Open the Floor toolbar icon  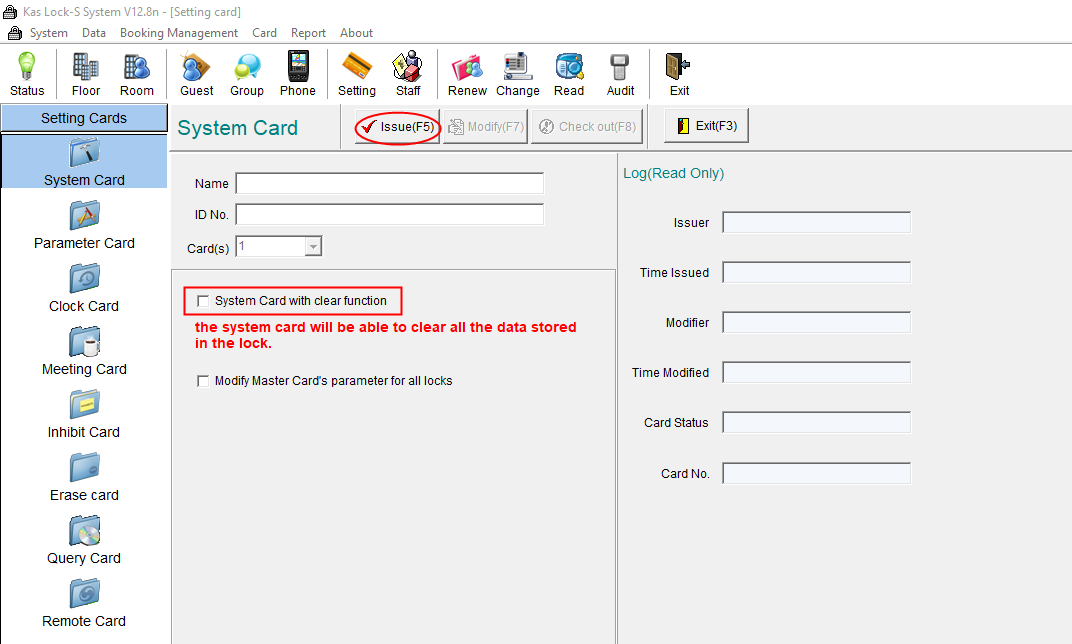85,74
